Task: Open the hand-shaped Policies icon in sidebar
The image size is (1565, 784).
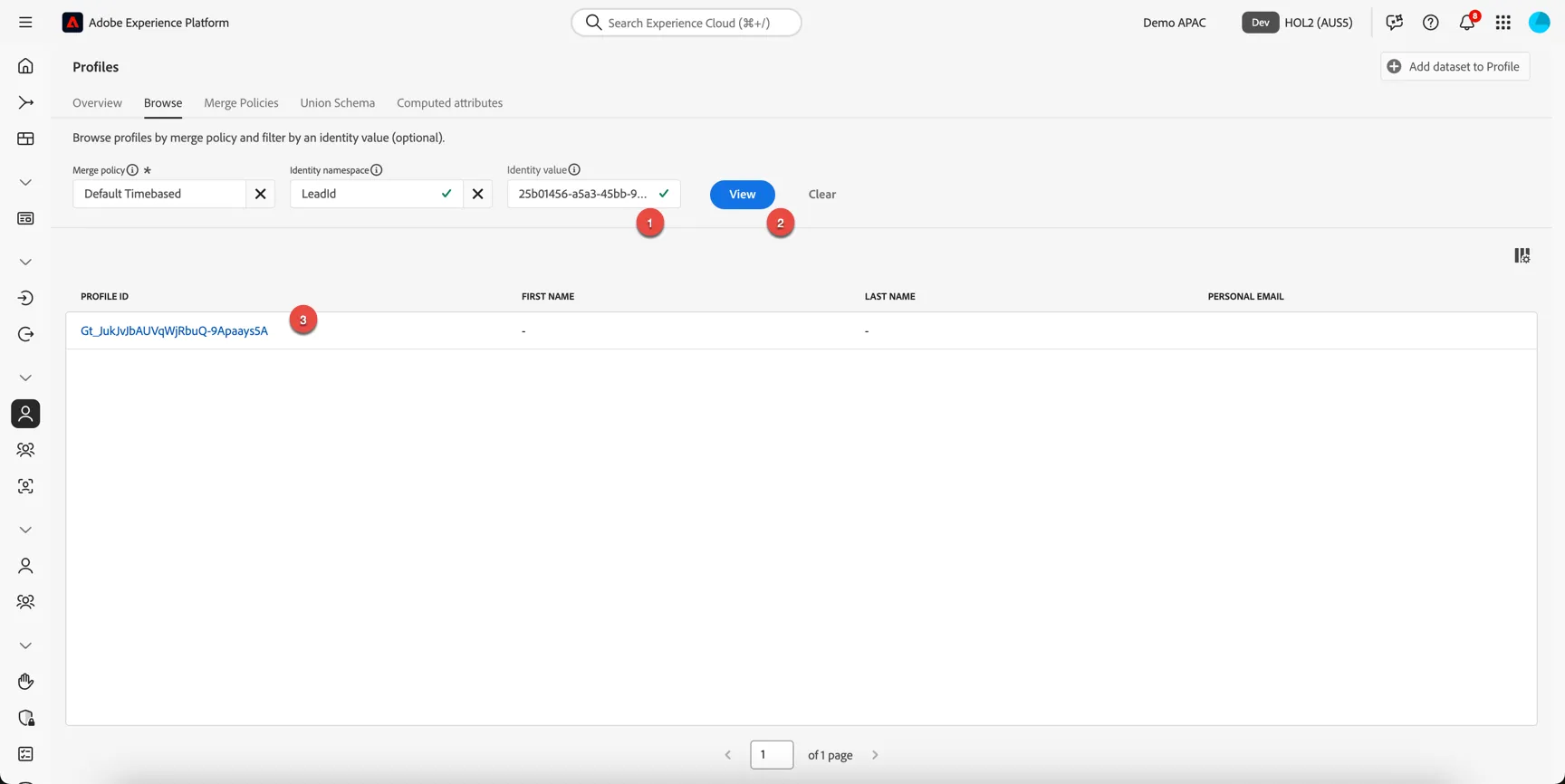Action: (25, 682)
